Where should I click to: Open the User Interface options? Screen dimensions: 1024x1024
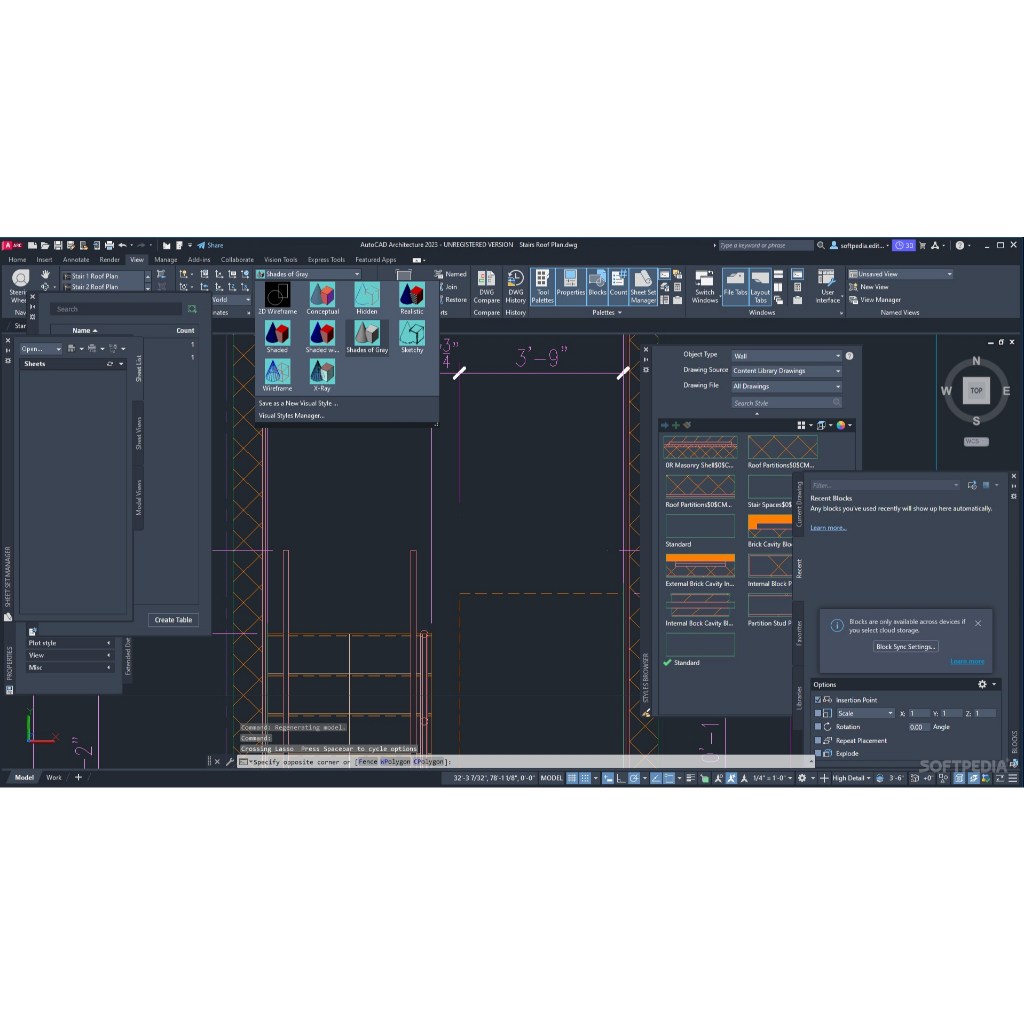(827, 287)
